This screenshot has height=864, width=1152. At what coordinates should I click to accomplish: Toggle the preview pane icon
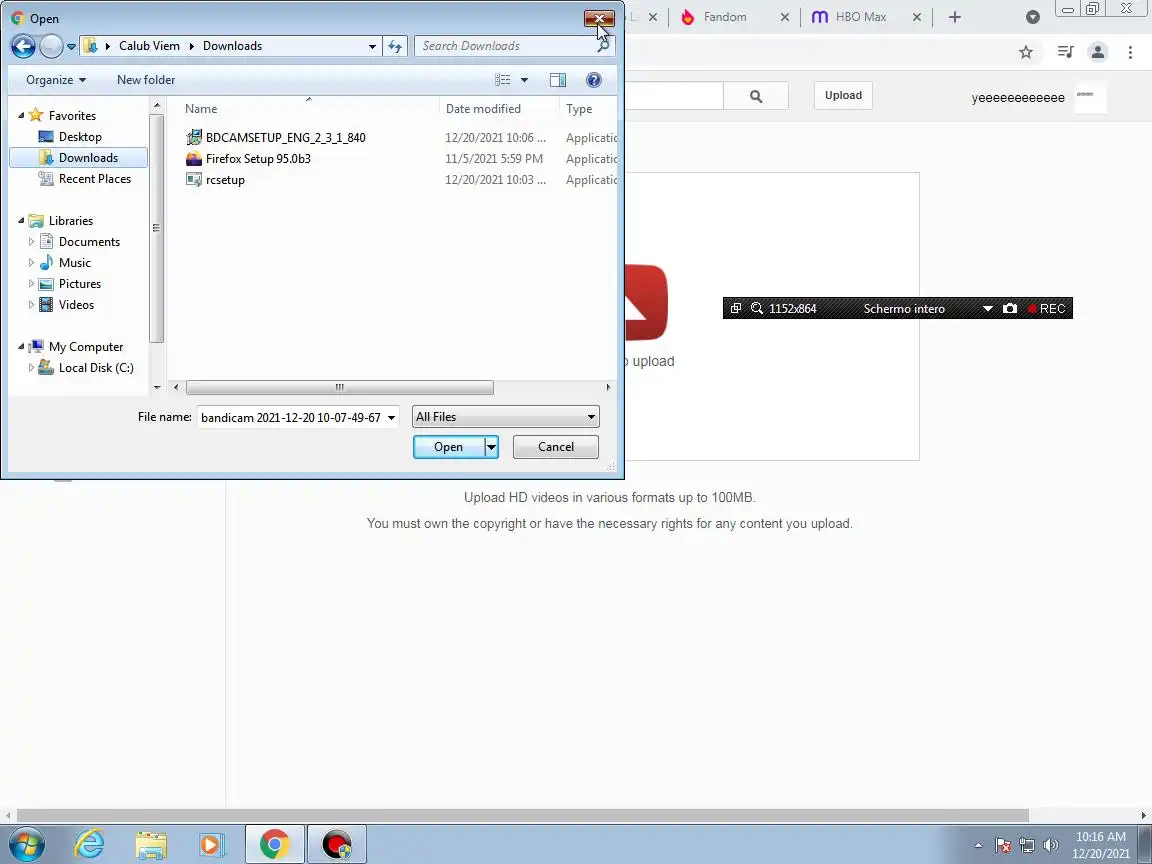coord(558,80)
